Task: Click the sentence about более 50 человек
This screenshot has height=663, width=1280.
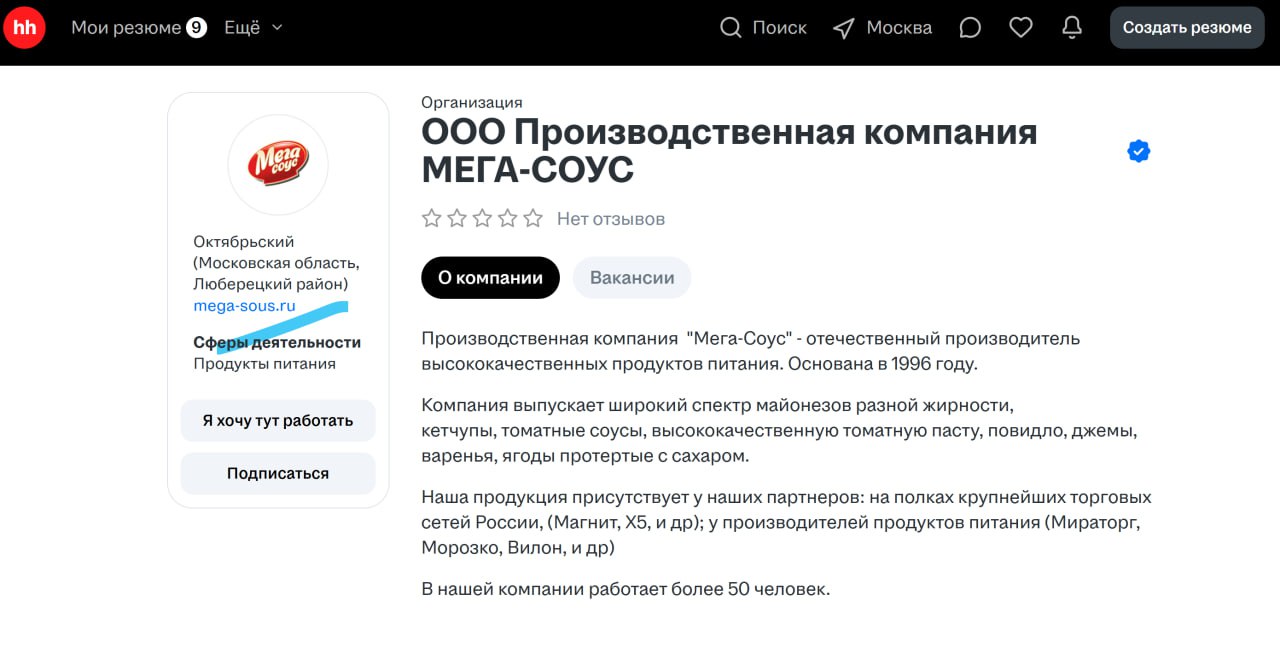Action: [x=626, y=589]
